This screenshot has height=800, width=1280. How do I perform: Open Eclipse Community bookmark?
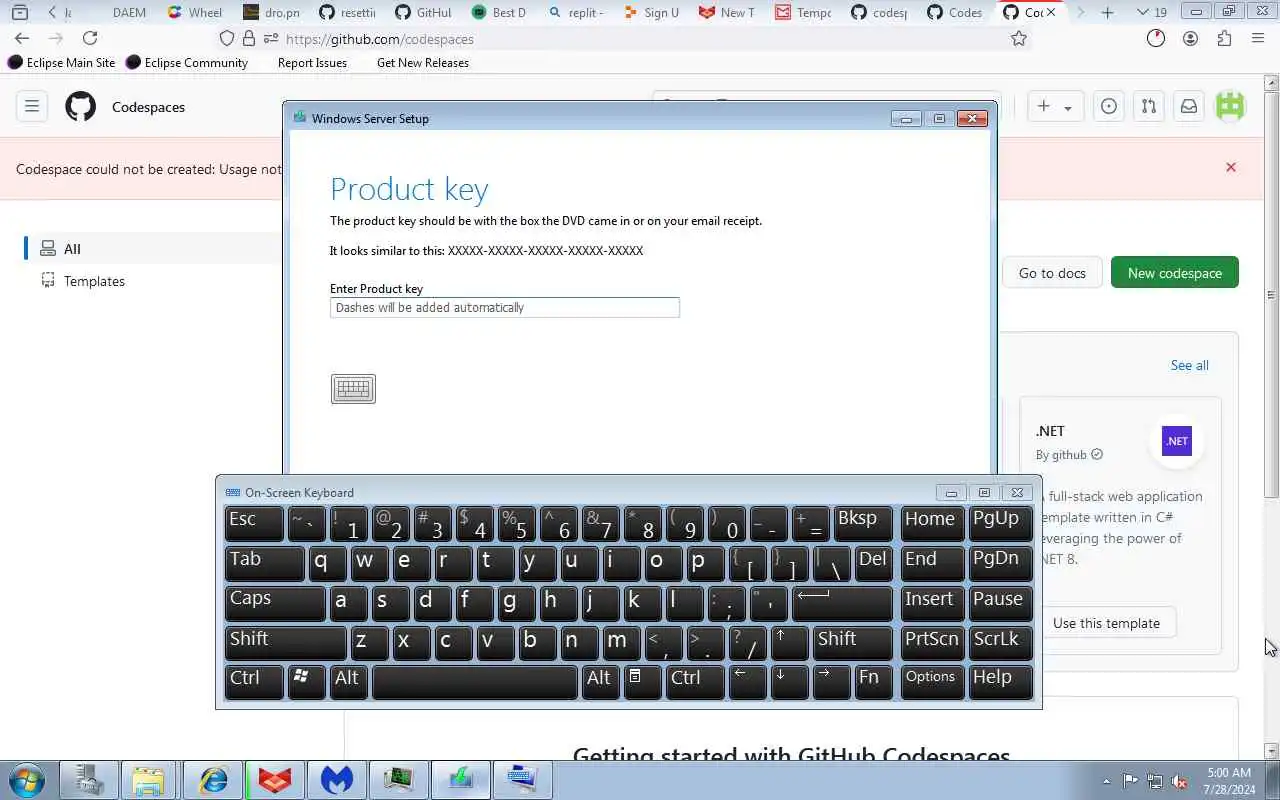(x=187, y=62)
